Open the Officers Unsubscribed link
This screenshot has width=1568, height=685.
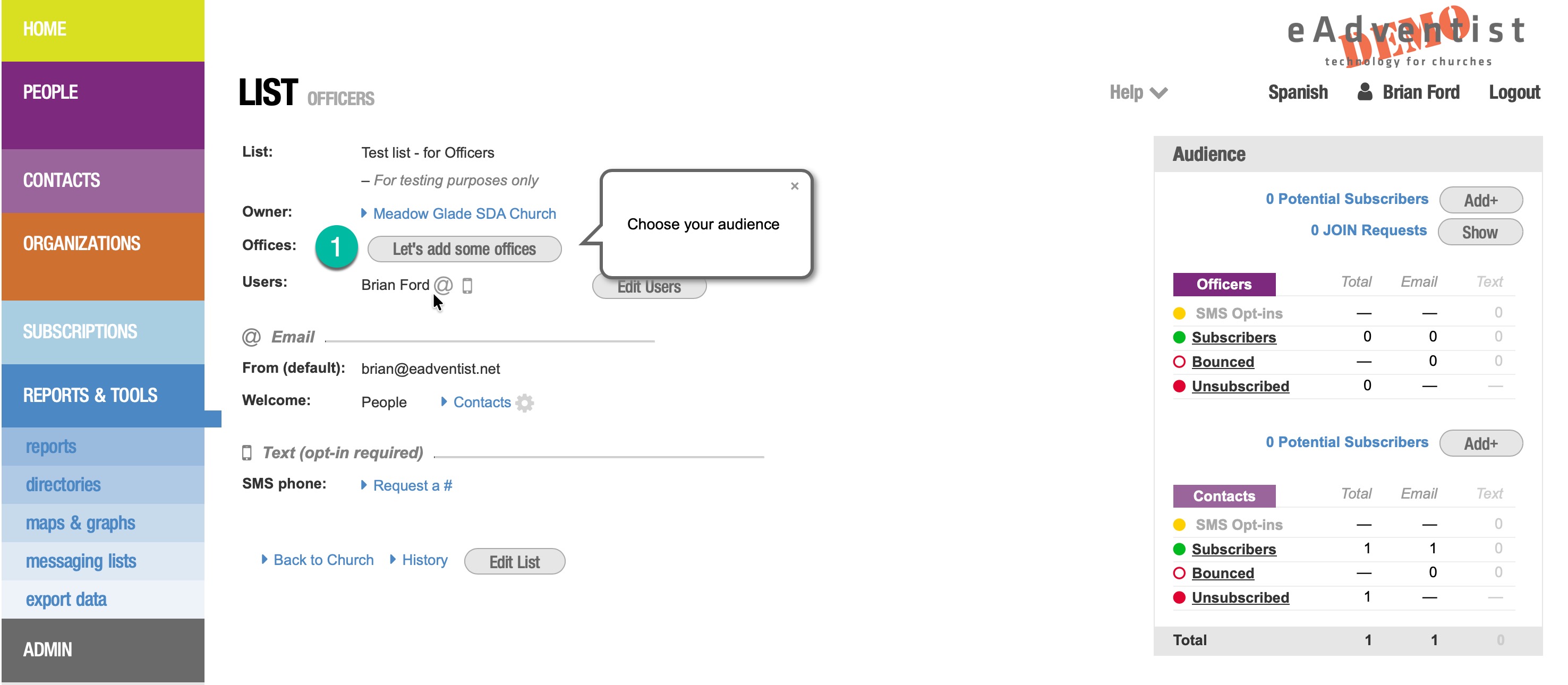click(x=1239, y=386)
